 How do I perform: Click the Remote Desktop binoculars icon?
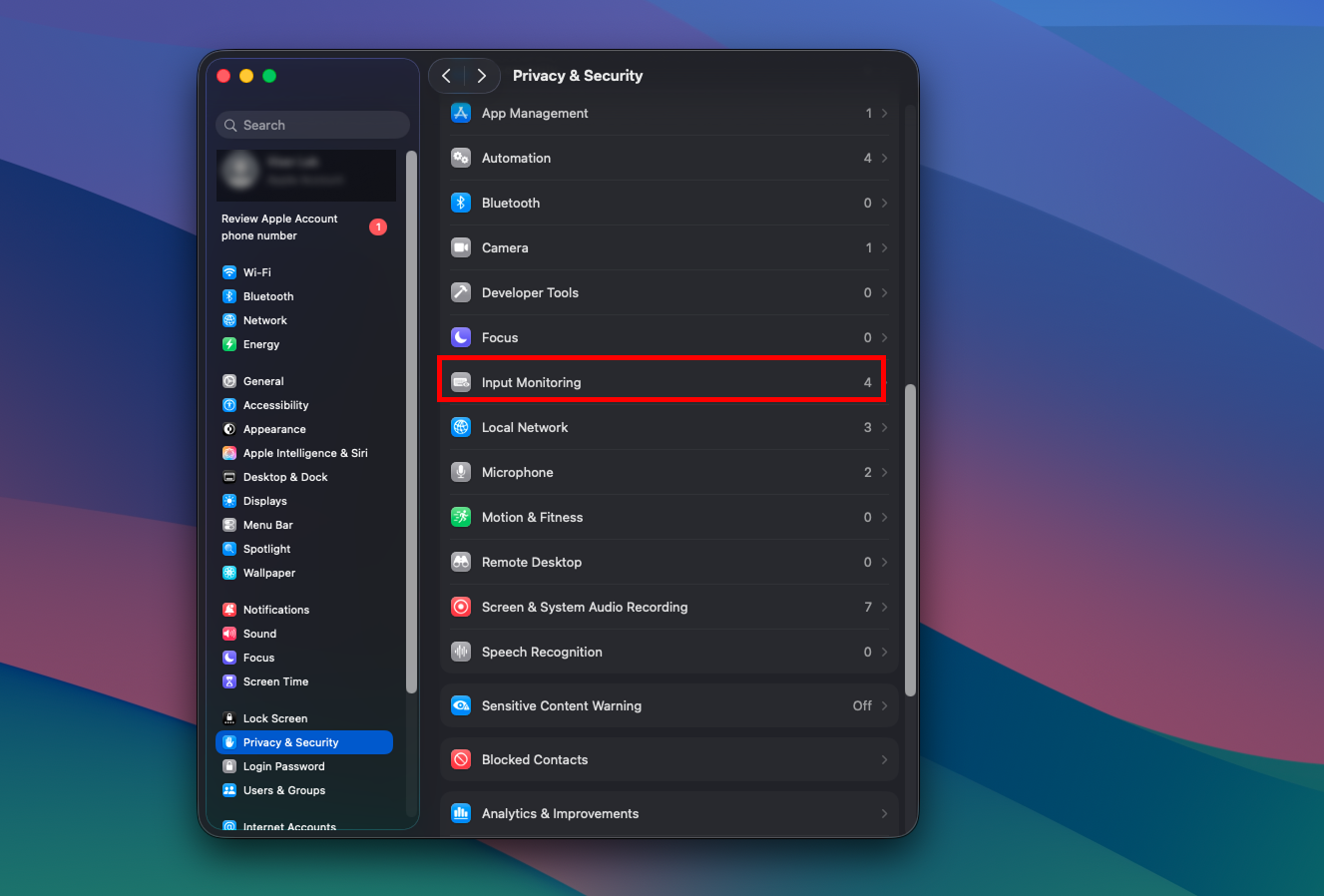click(460, 562)
